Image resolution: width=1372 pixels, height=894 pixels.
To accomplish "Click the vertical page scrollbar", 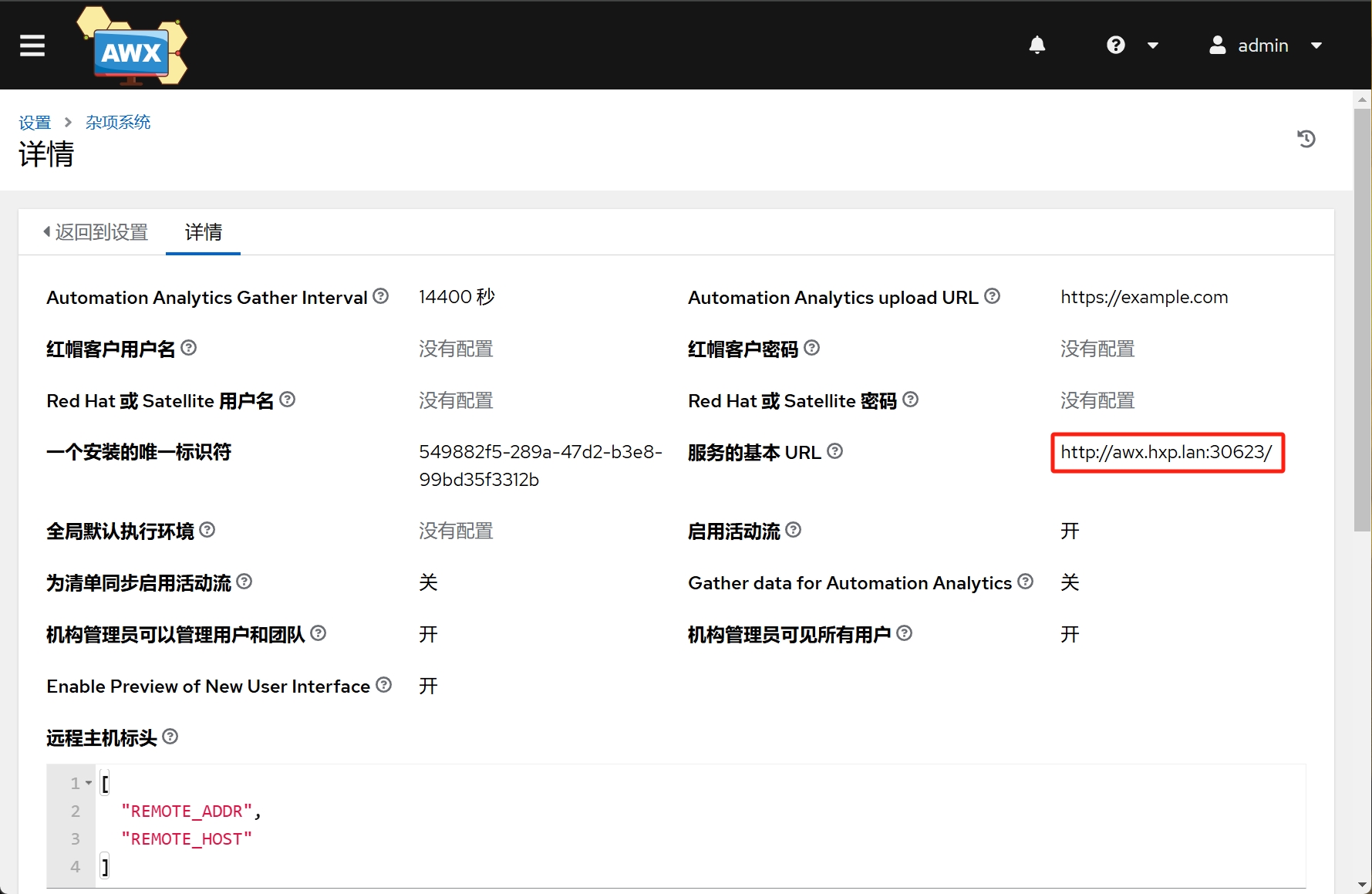I will (x=1362, y=320).
